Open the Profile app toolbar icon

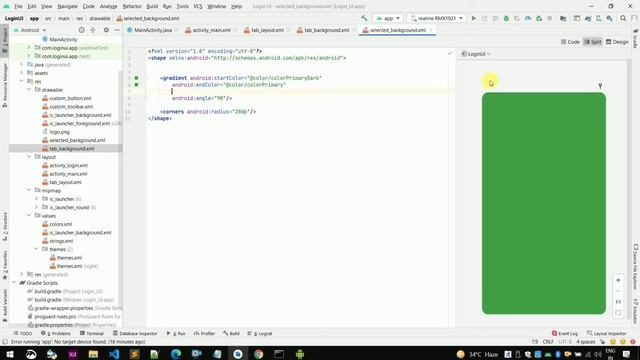tap(528, 18)
